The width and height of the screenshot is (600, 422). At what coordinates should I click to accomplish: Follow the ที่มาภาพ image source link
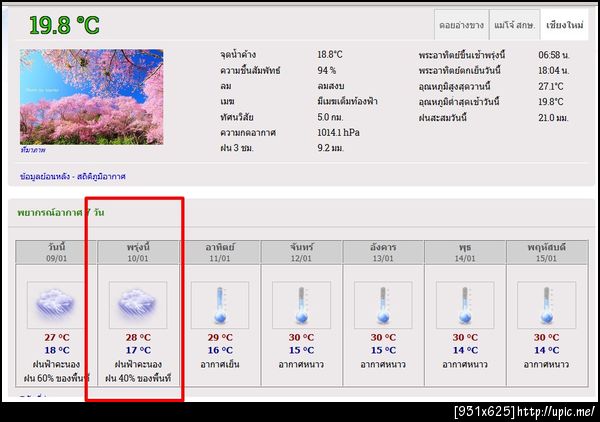[33, 150]
